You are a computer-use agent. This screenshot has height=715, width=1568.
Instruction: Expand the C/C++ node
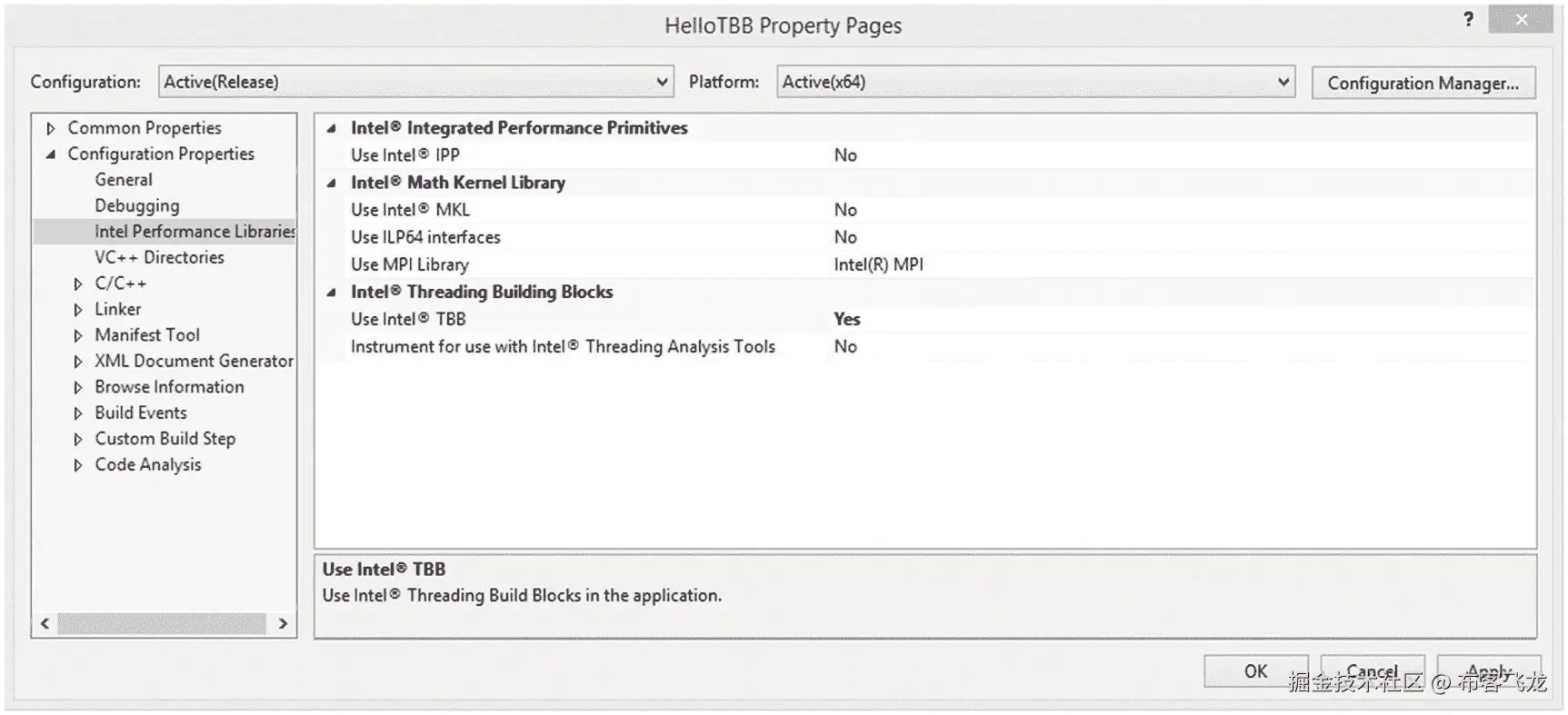pos(78,283)
